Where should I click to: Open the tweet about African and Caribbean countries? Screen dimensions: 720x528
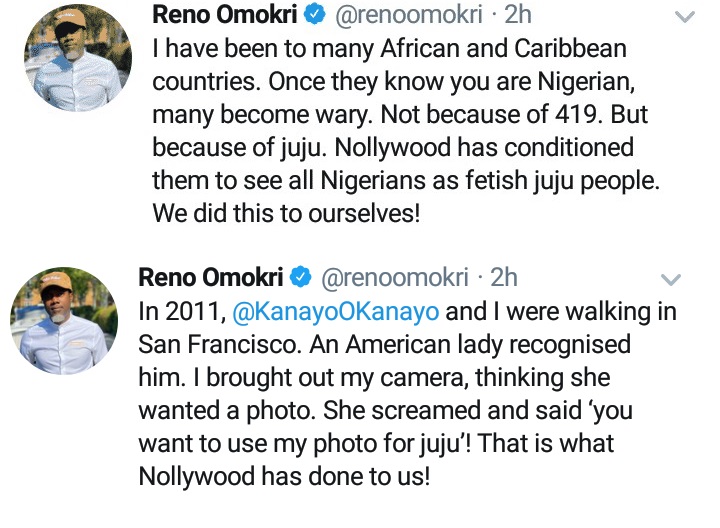point(400,114)
